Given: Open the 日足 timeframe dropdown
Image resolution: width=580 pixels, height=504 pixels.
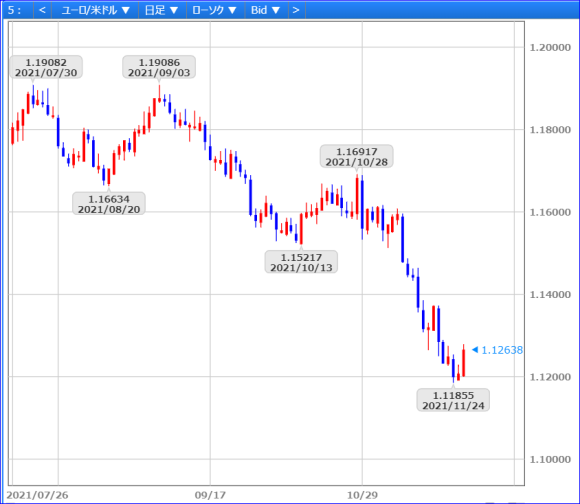Looking at the screenshot, I should click(x=161, y=10).
